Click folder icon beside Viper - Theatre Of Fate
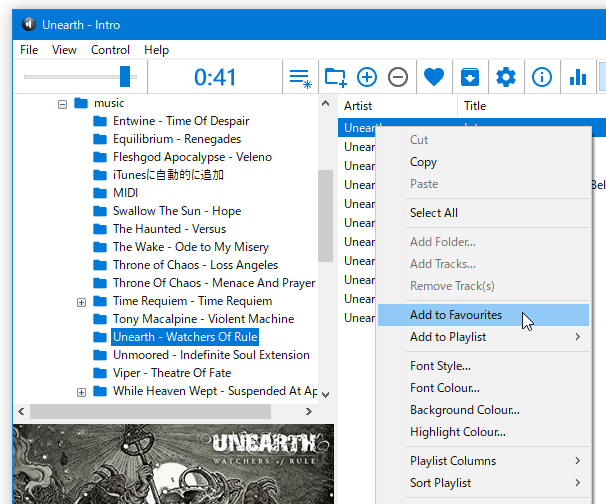This screenshot has width=606, height=504. pos(100,373)
